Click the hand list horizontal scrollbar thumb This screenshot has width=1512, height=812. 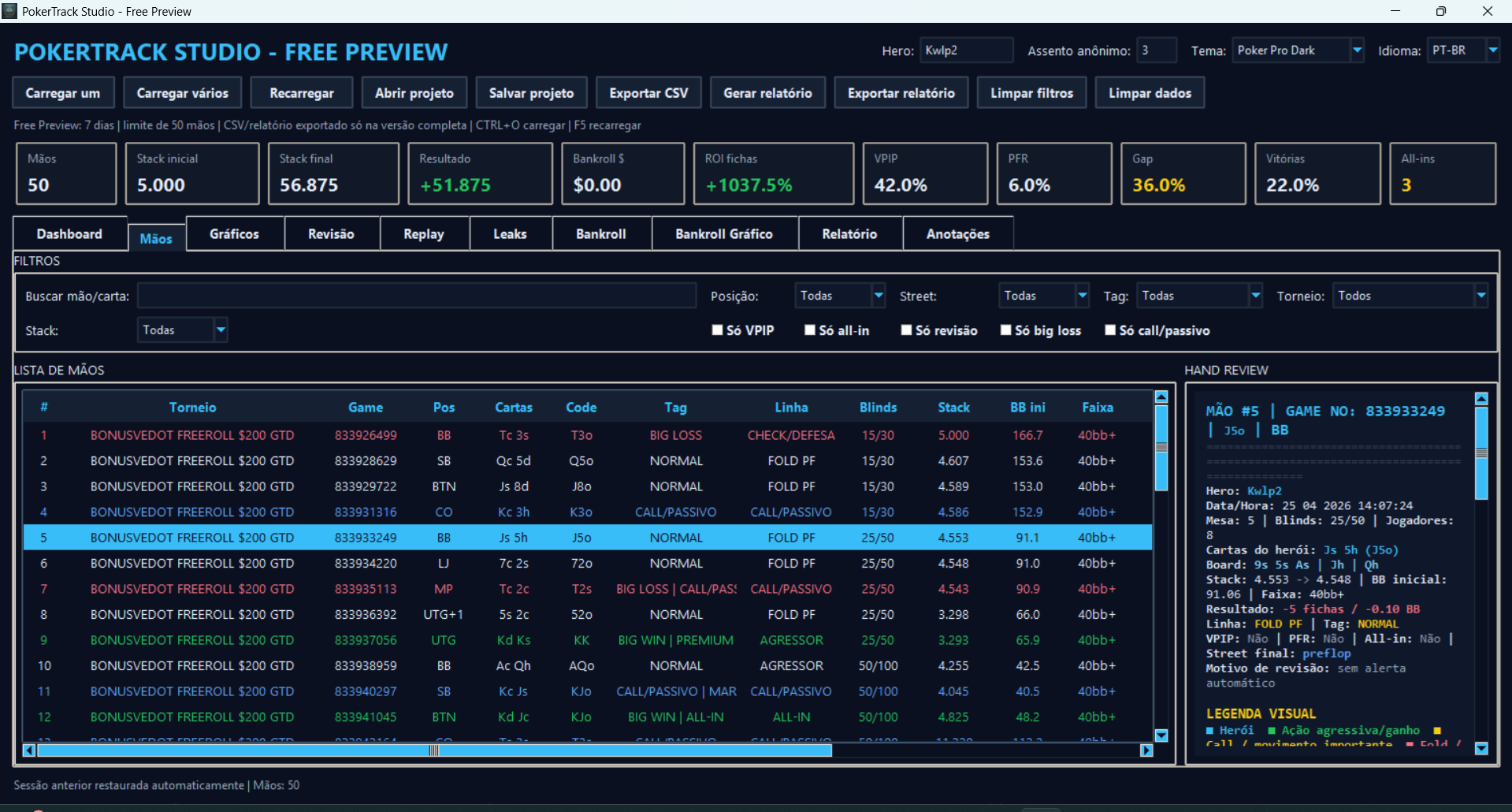coord(434,751)
